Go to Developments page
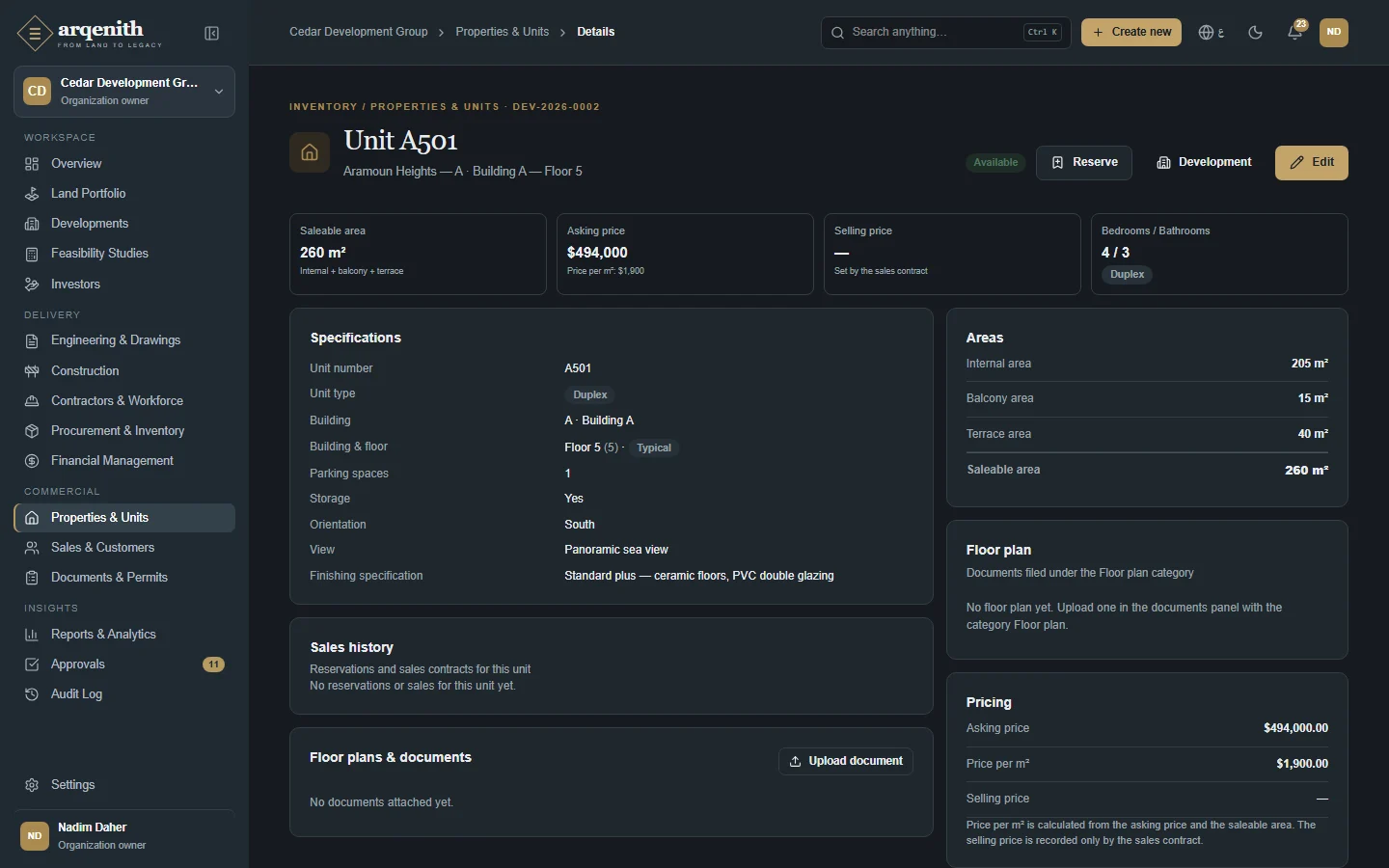 pyautogui.click(x=124, y=224)
